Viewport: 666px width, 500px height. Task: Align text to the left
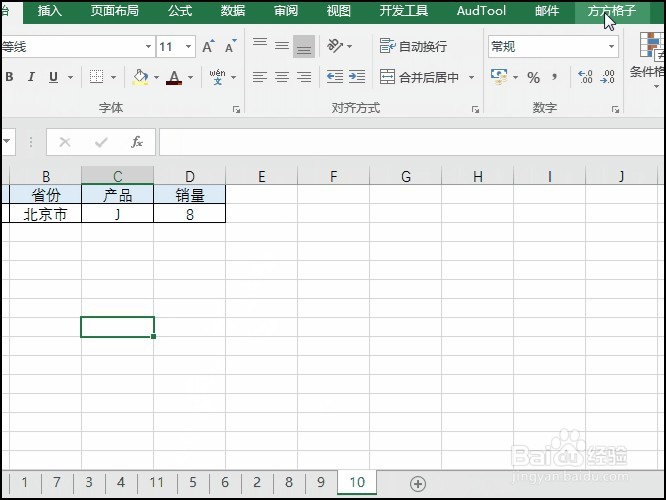point(260,77)
